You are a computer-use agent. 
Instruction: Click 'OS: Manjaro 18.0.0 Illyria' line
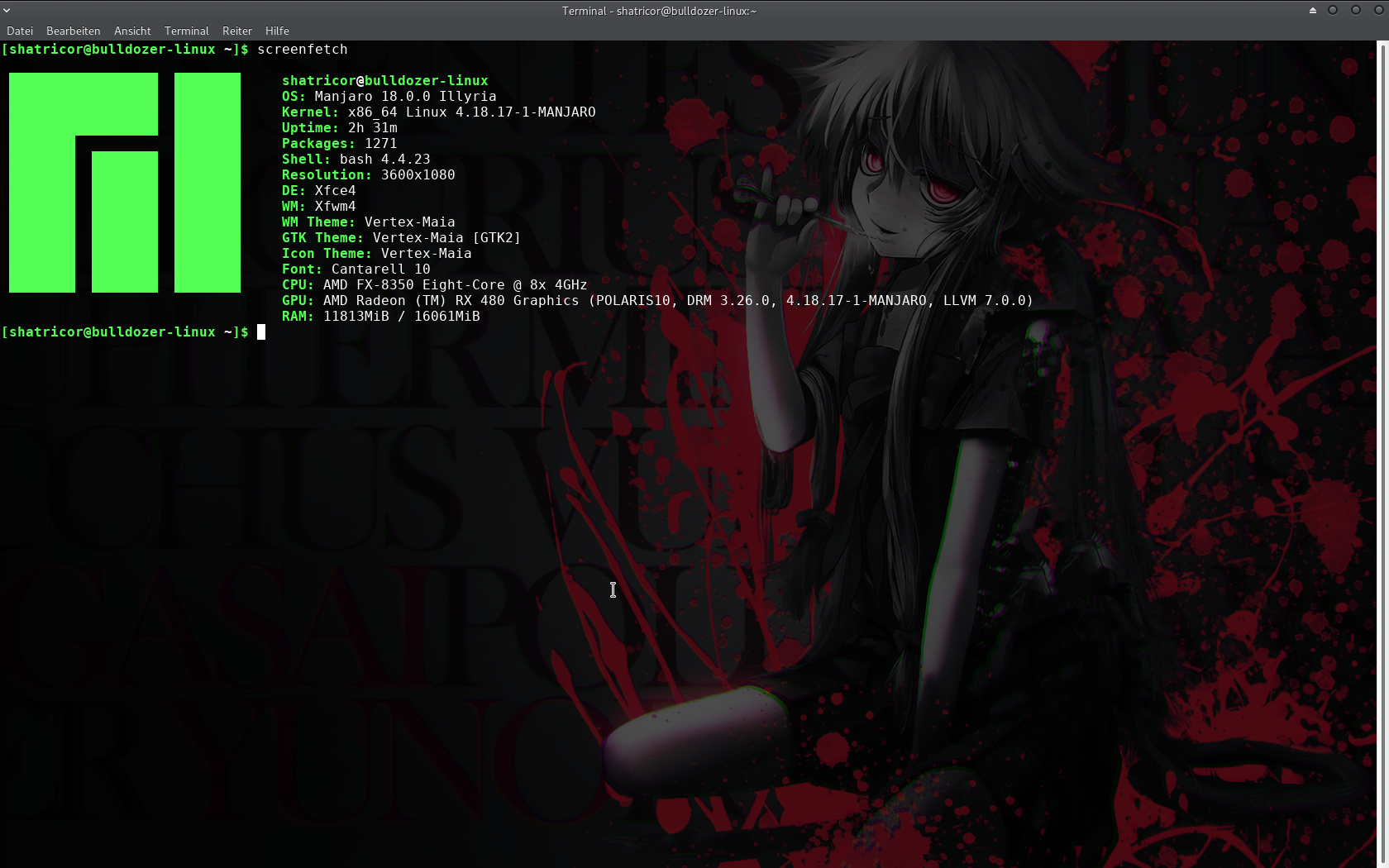[x=389, y=97]
